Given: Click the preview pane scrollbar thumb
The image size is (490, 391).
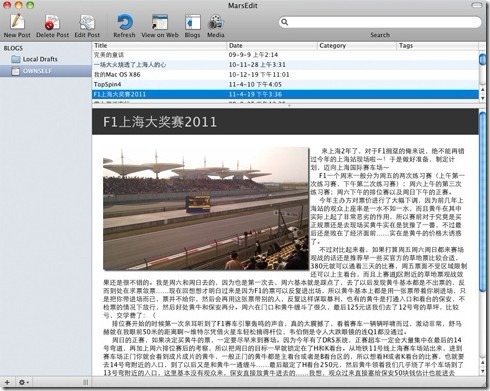Looking at the screenshot, I should (x=482, y=202).
